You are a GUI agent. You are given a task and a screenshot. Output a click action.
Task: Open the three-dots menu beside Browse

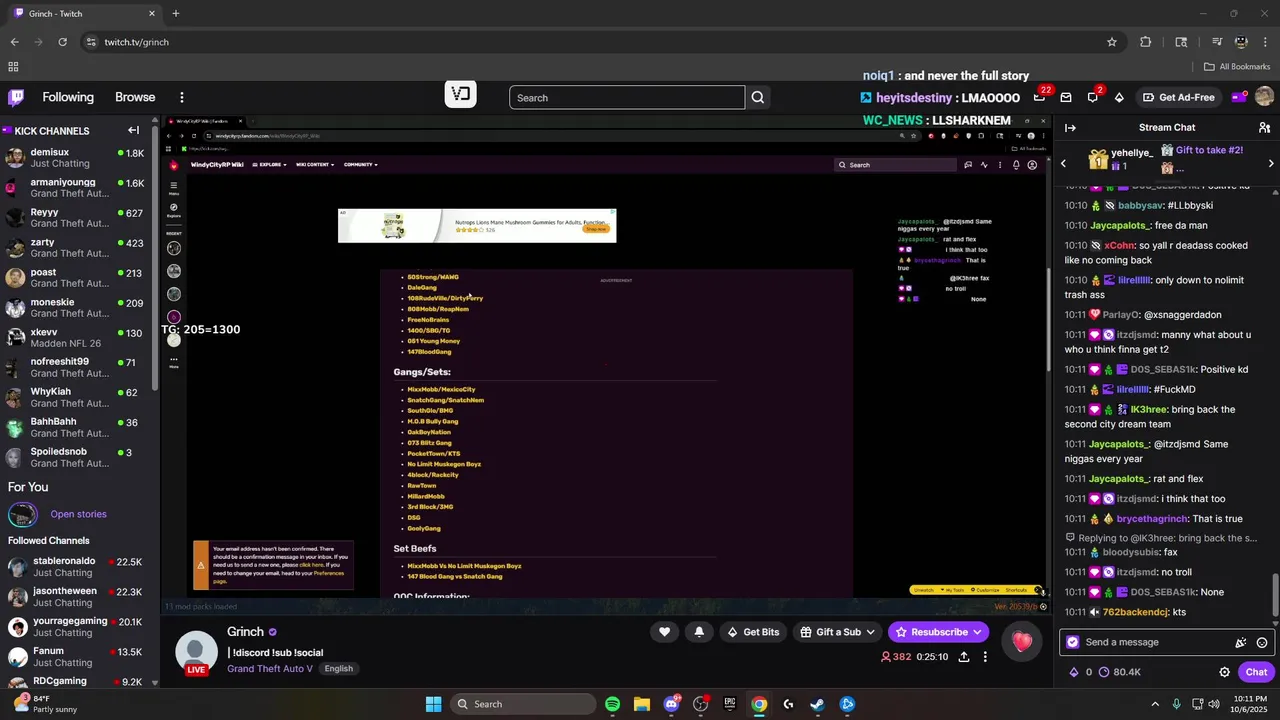click(x=182, y=97)
